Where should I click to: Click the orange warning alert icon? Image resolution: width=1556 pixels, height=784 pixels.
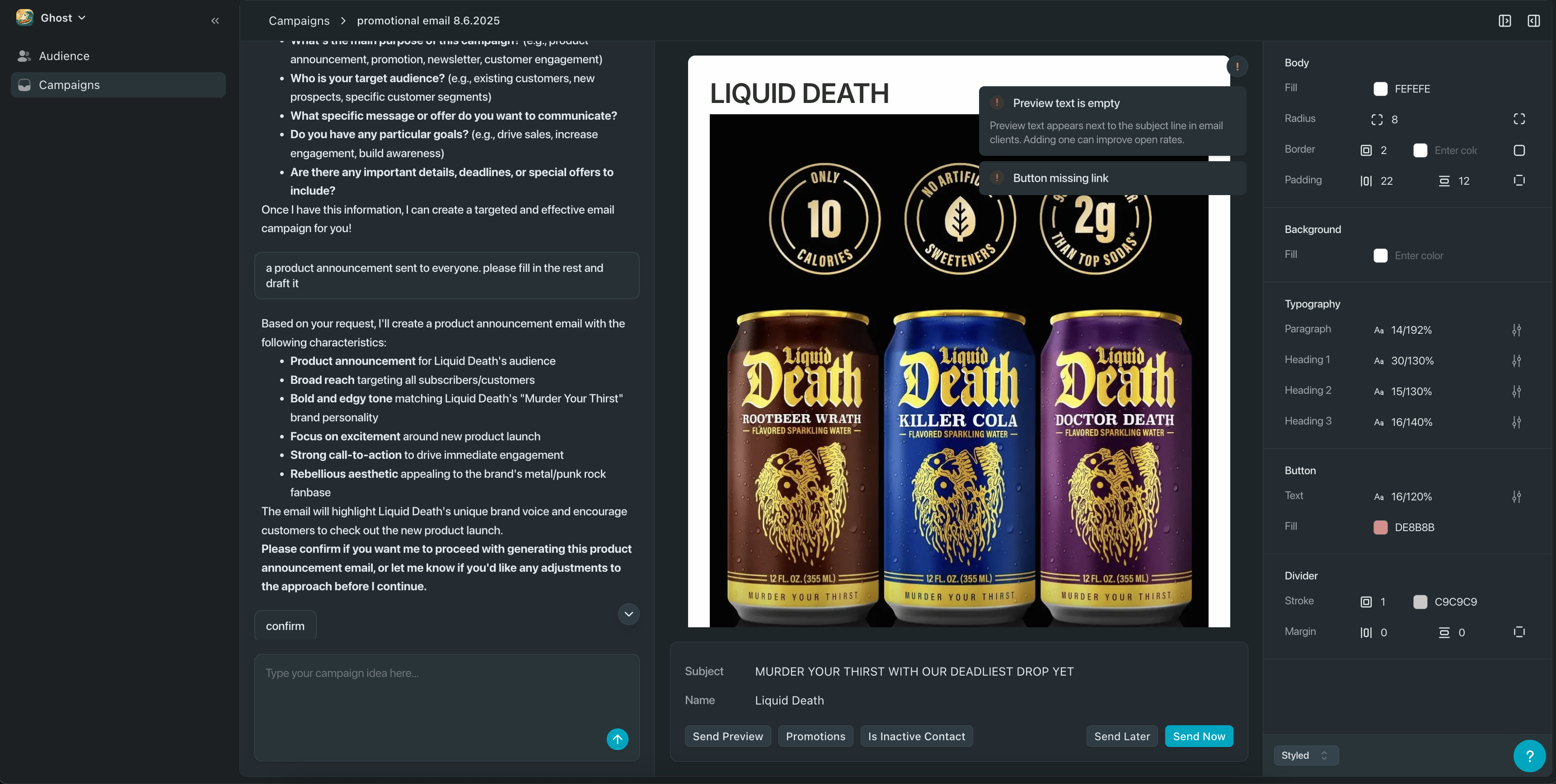(x=1237, y=66)
